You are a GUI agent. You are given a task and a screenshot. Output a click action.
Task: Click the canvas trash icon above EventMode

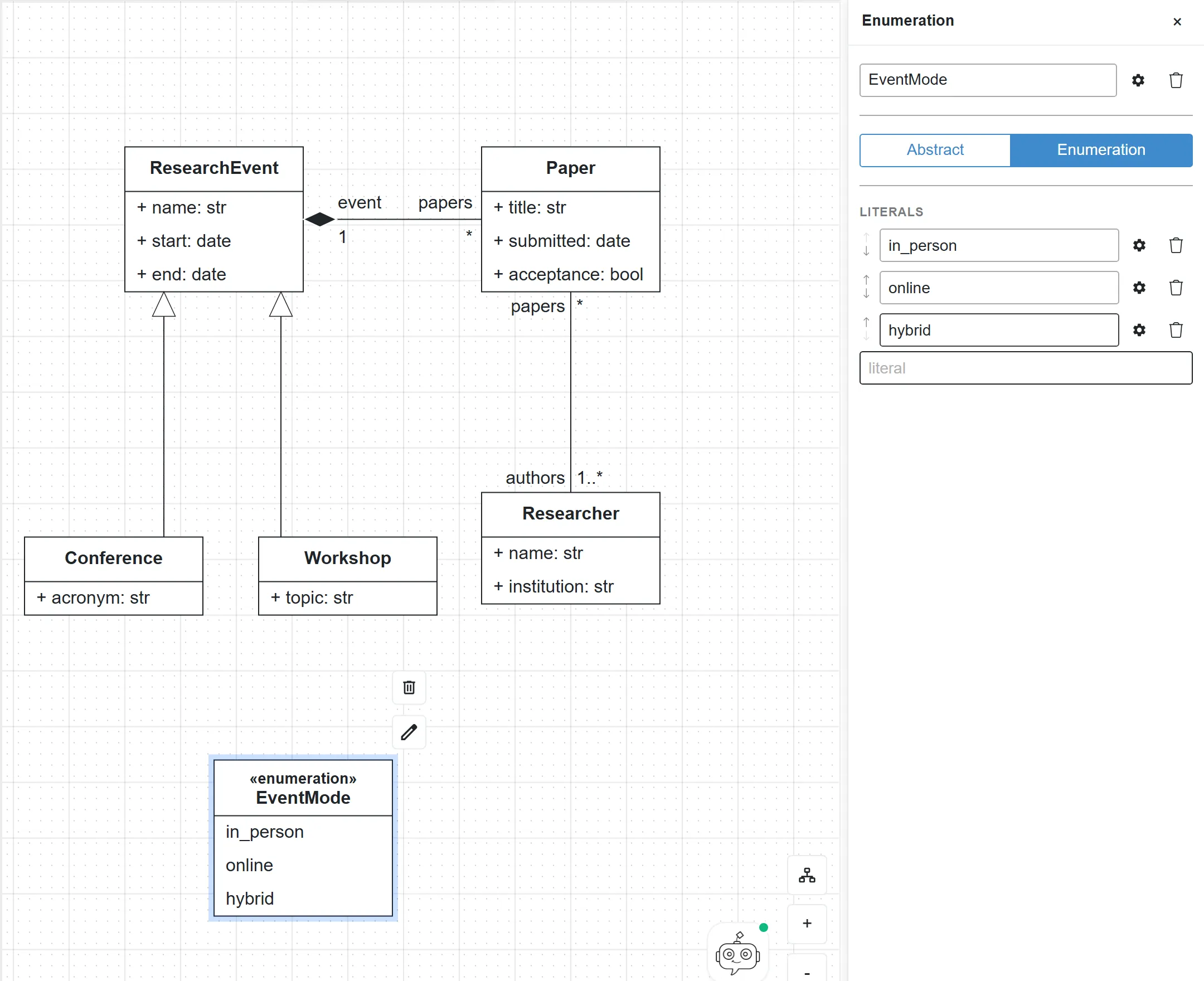click(409, 688)
